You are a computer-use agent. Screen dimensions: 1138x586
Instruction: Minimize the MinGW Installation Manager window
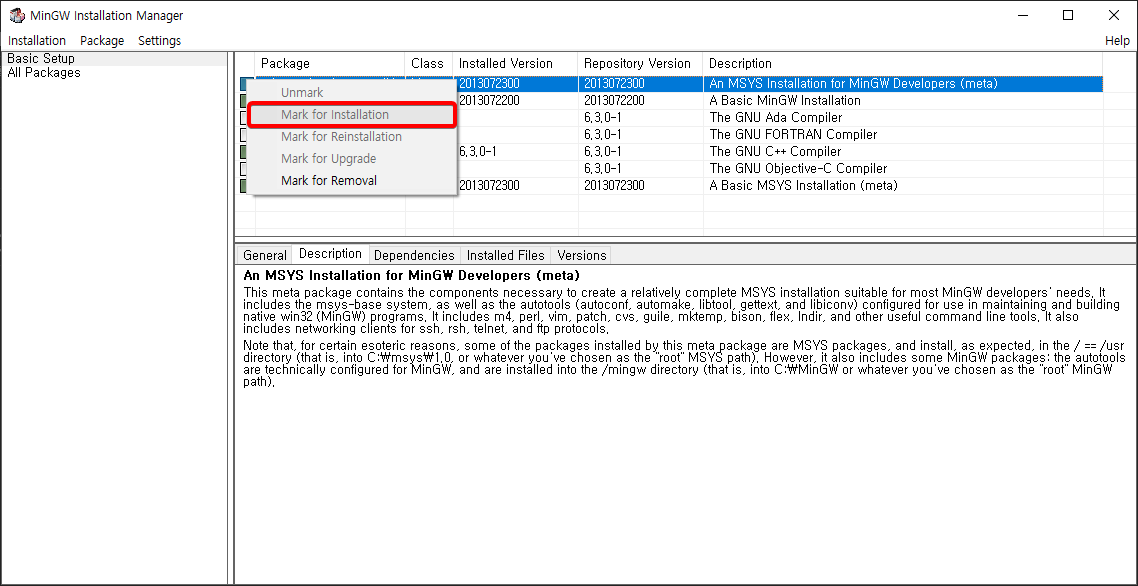click(x=1023, y=15)
